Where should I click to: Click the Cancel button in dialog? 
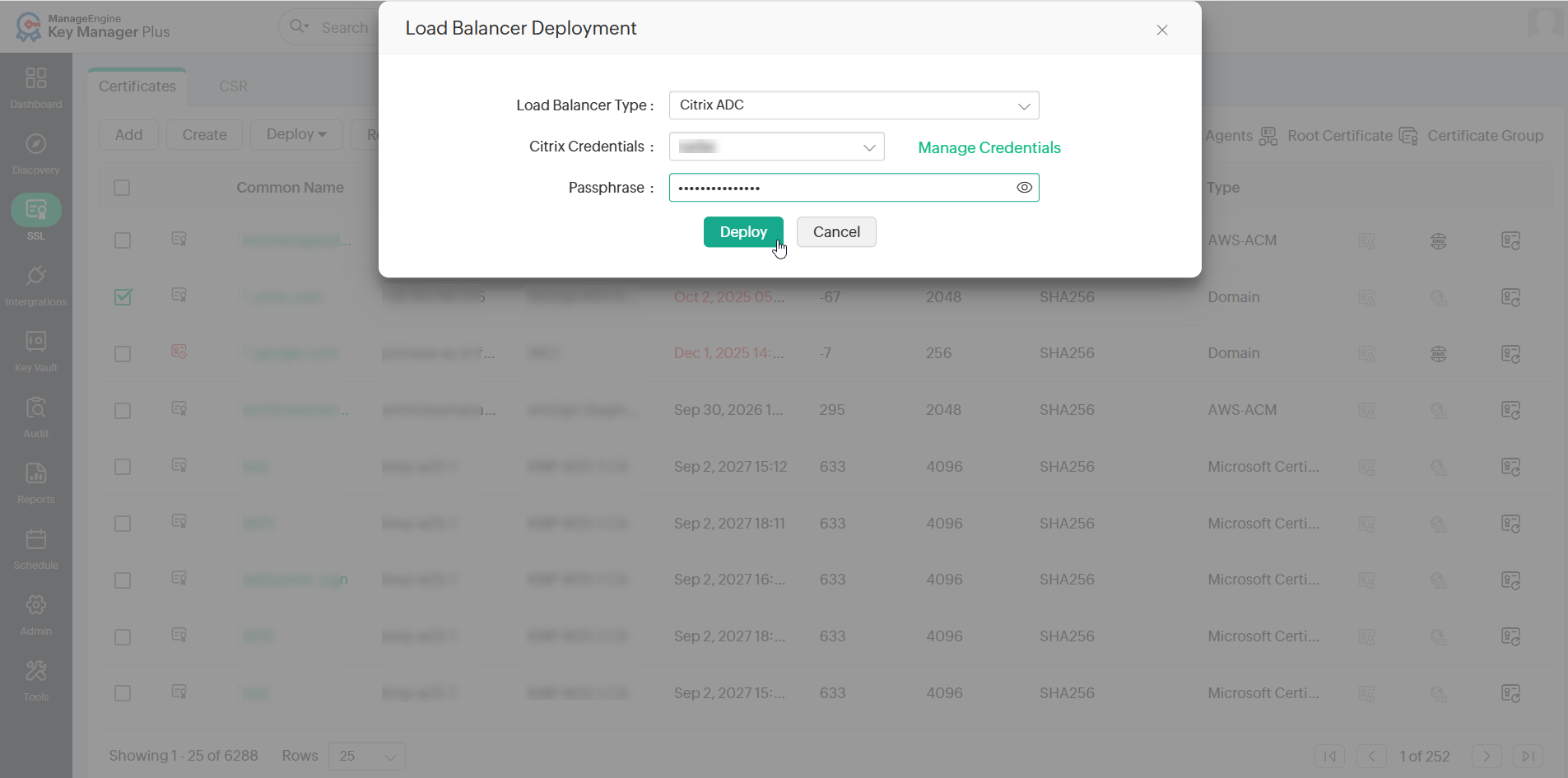[x=836, y=232]
